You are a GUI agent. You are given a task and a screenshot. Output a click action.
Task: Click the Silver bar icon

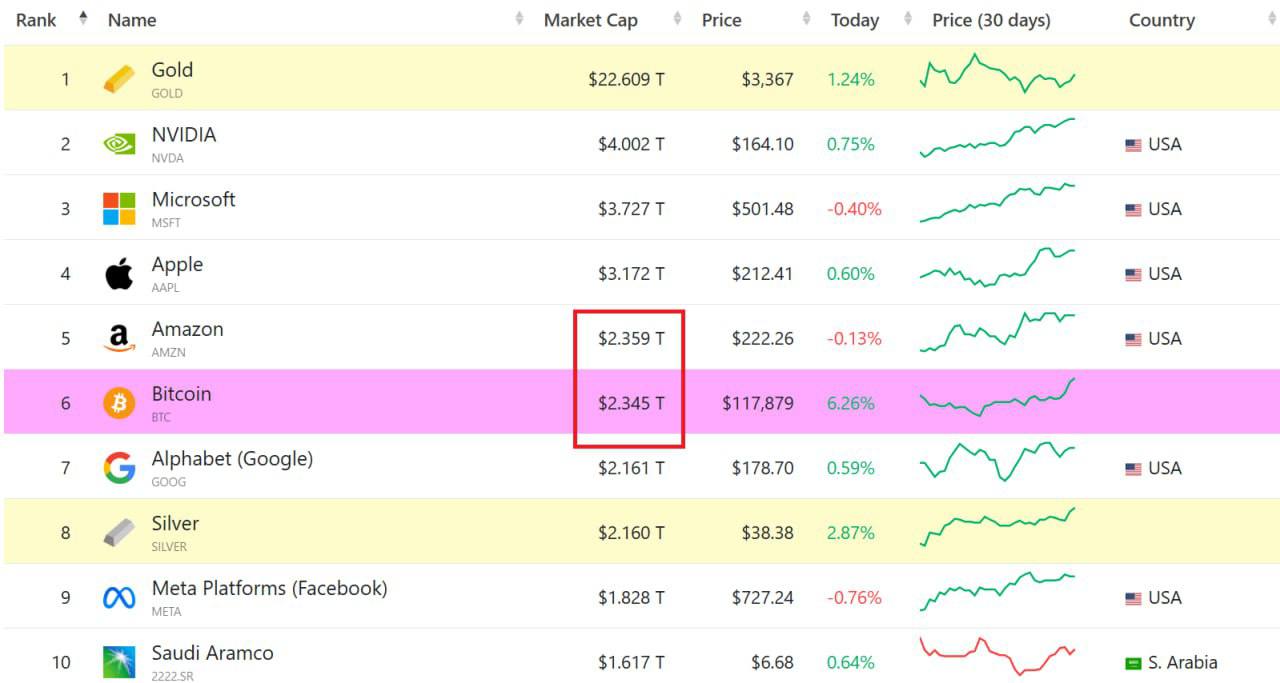point(119,533)
